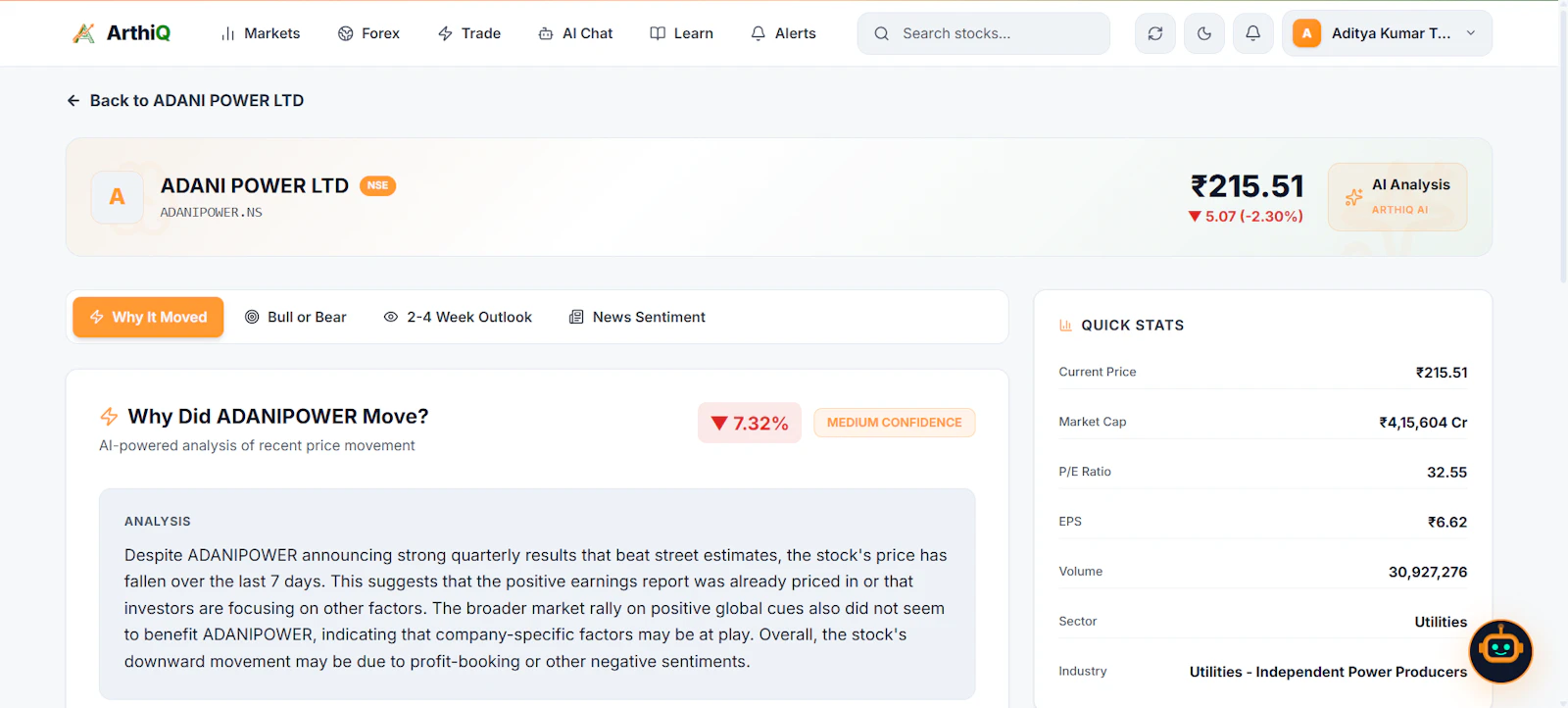Focus the Search stocks field
This screenshot has width=1568, height=708.
click(984, 33)
